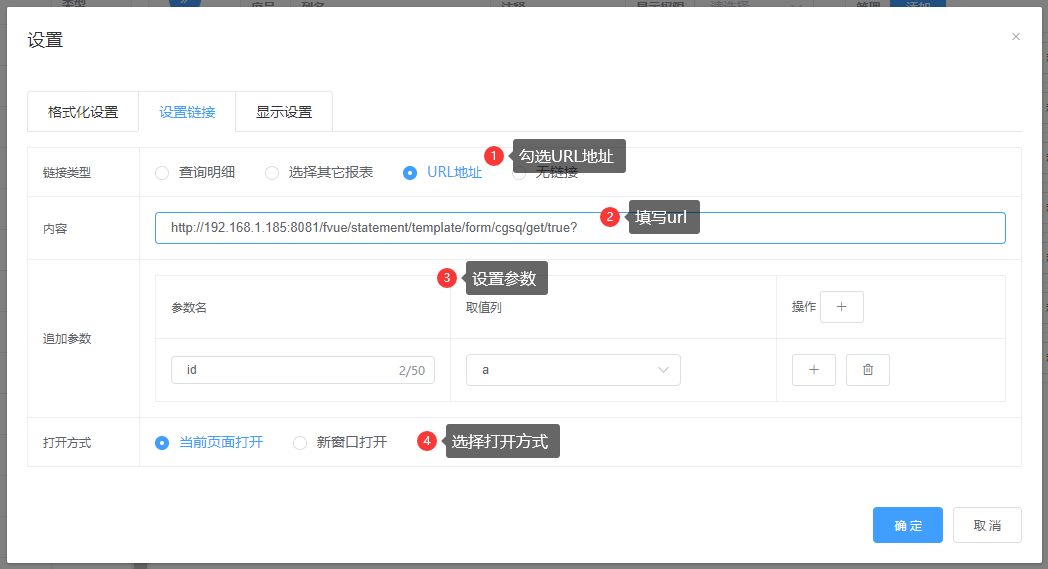Image resolution: width=1048 pixels, height=569 pixels.
Task: Insert a row with the plus icon in the id row
Action: click(813, 370)
